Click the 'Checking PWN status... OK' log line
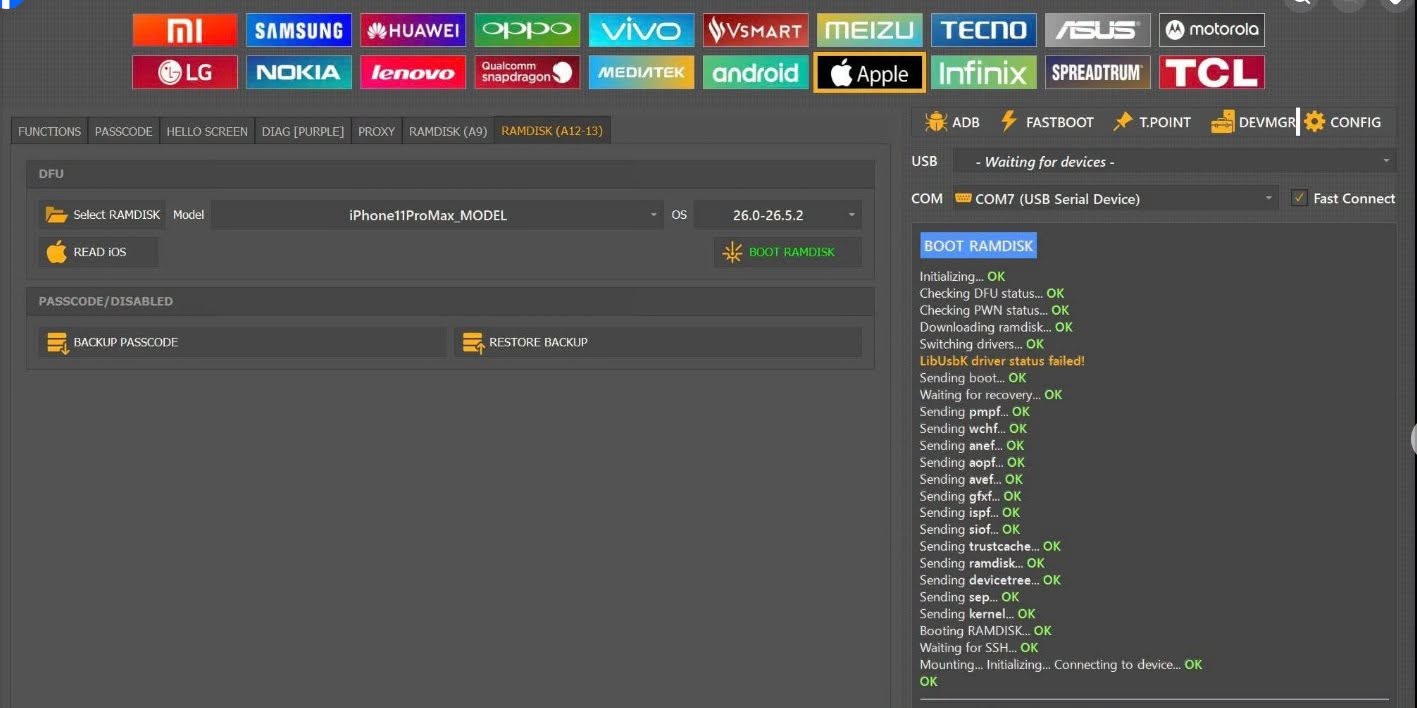This screenshot has width=1417, height=708. click(x=994, y=310)
